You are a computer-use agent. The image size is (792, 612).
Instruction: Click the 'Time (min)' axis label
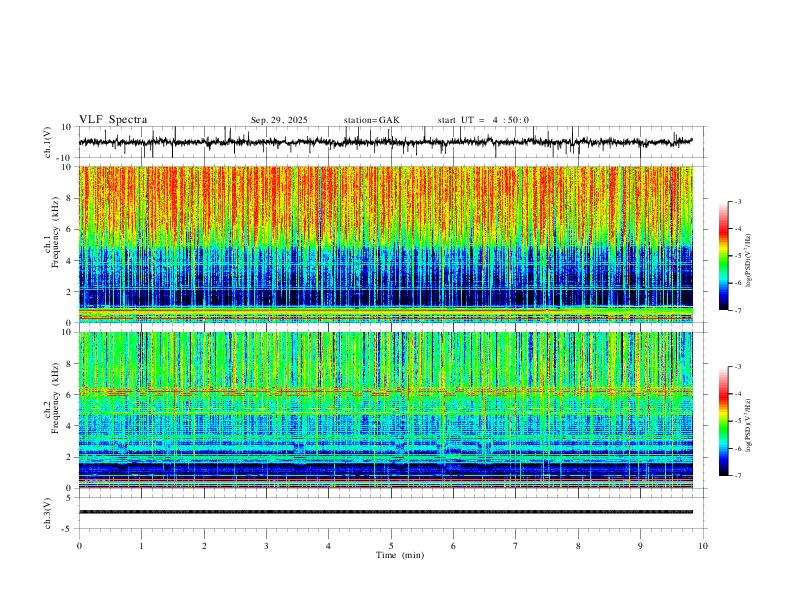point(400,555)
